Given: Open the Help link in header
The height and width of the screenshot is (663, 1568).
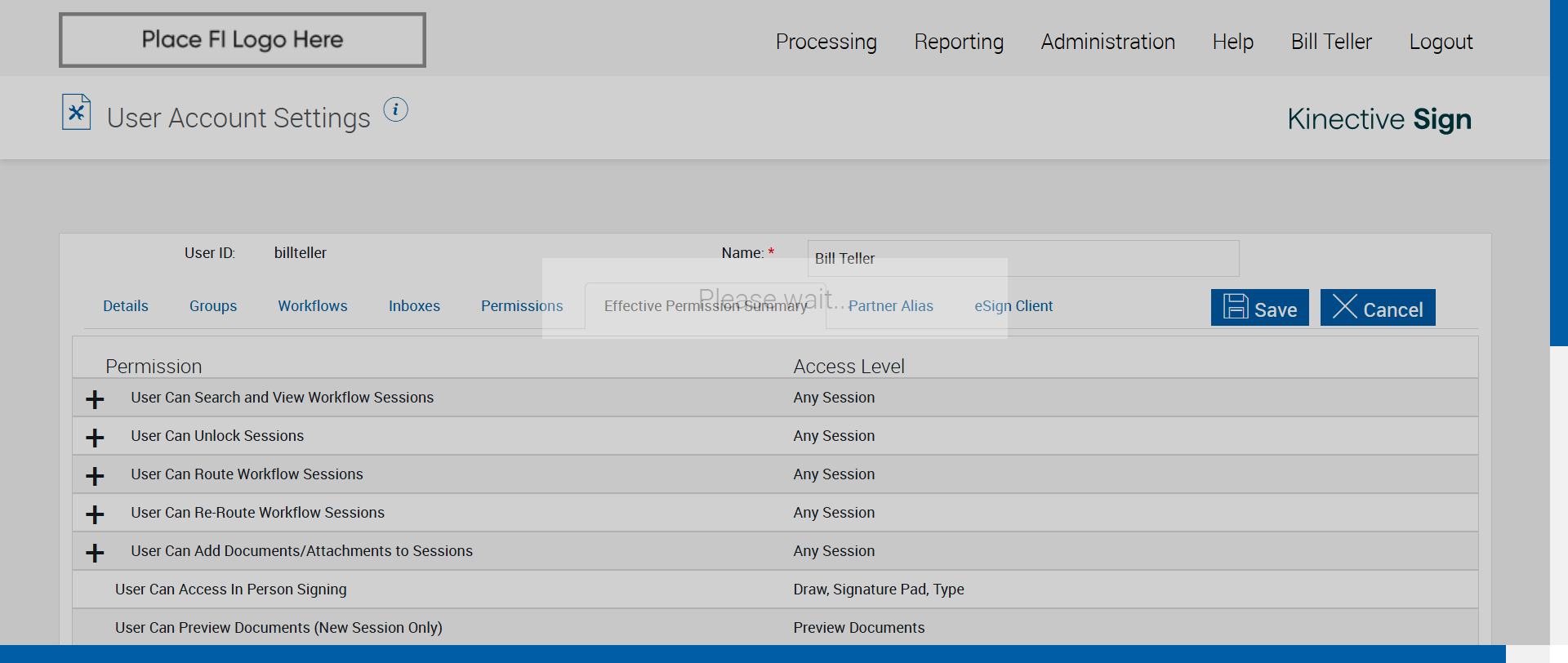Looking at the screenshot, I should [1232, 42].
